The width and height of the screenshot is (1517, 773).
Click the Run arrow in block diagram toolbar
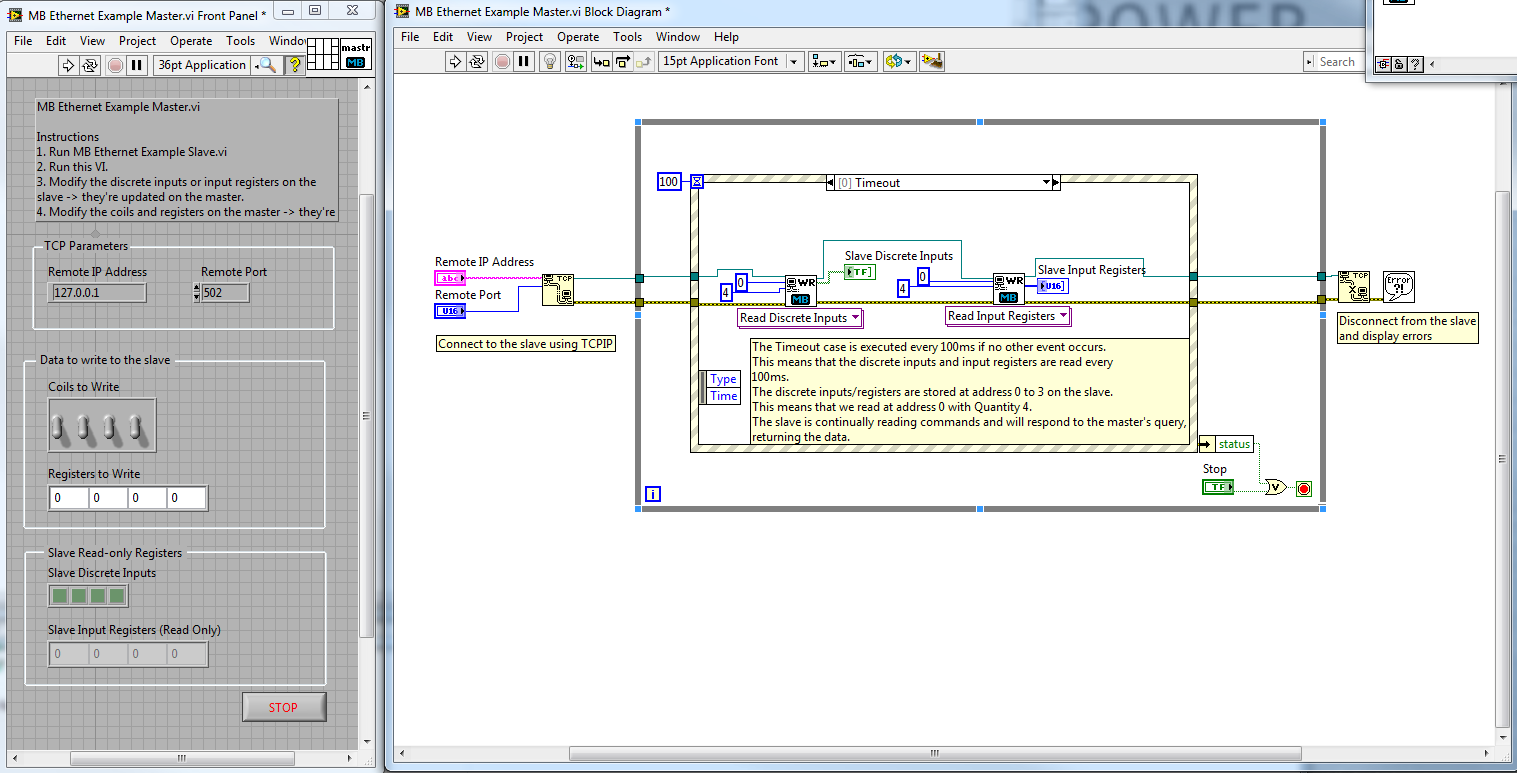point(455,62)
